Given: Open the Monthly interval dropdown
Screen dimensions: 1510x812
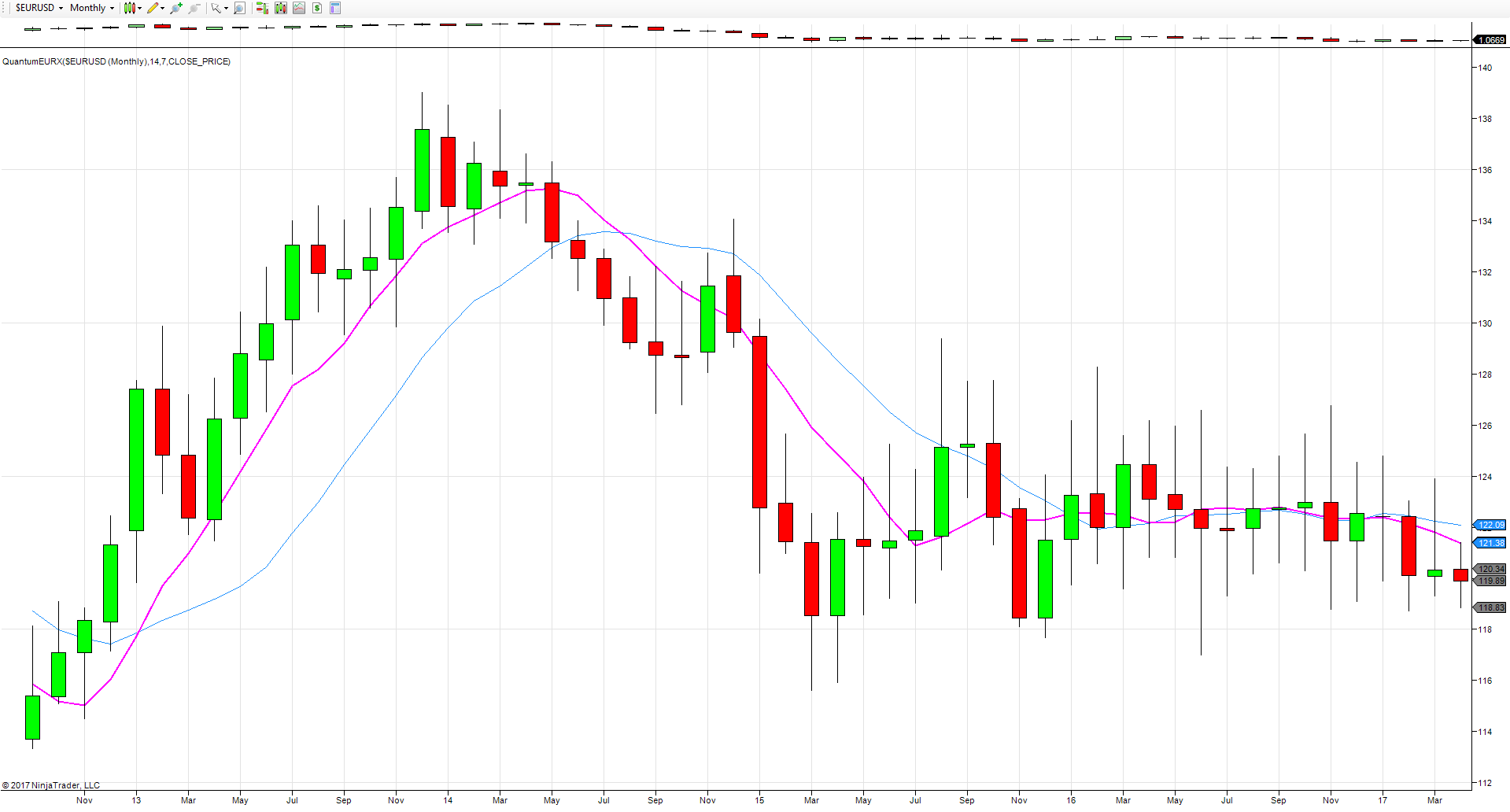Looking at the screenshot, I should tap(92, 8).
